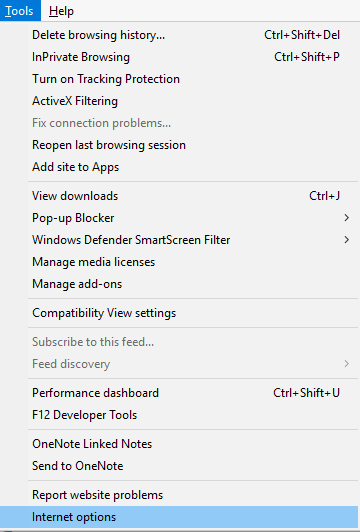Launch F12 Developer Tools

tap(193, 415)
